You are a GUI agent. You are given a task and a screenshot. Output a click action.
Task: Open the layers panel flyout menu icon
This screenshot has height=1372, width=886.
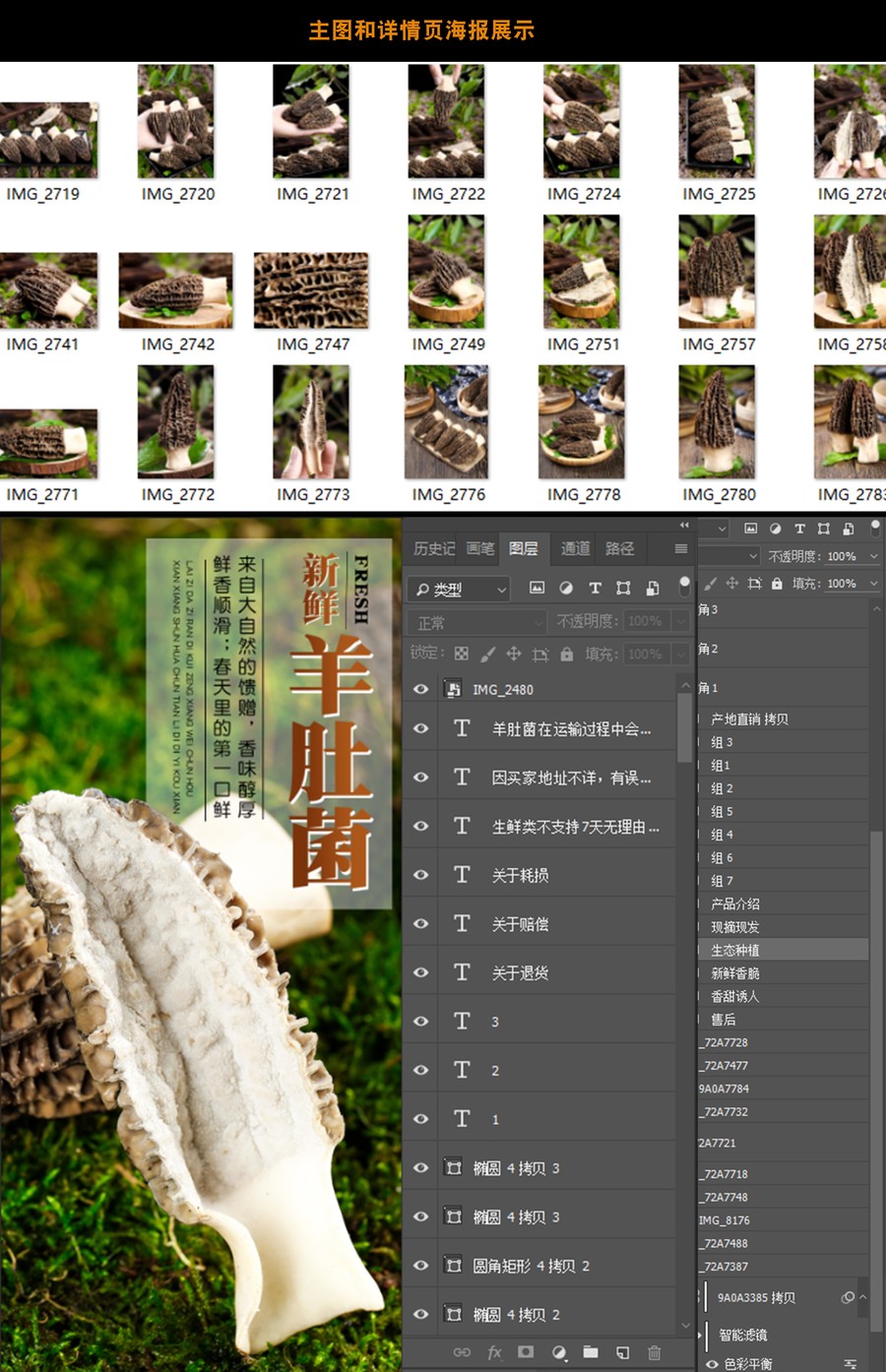click(680, 548)
